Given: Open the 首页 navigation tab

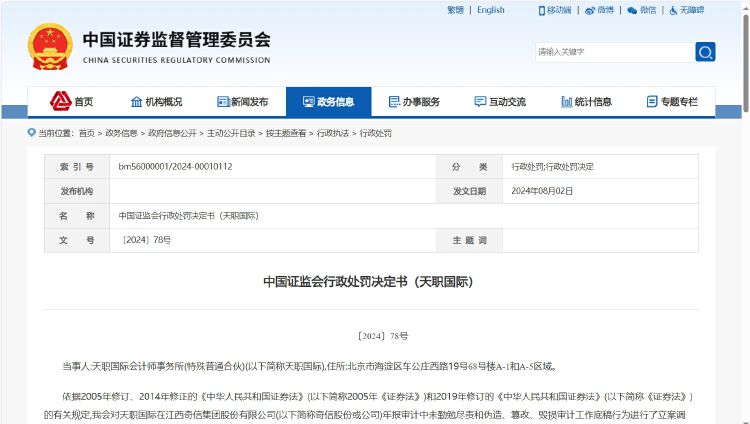Looking at the screenshot, I should coord(71,101).
